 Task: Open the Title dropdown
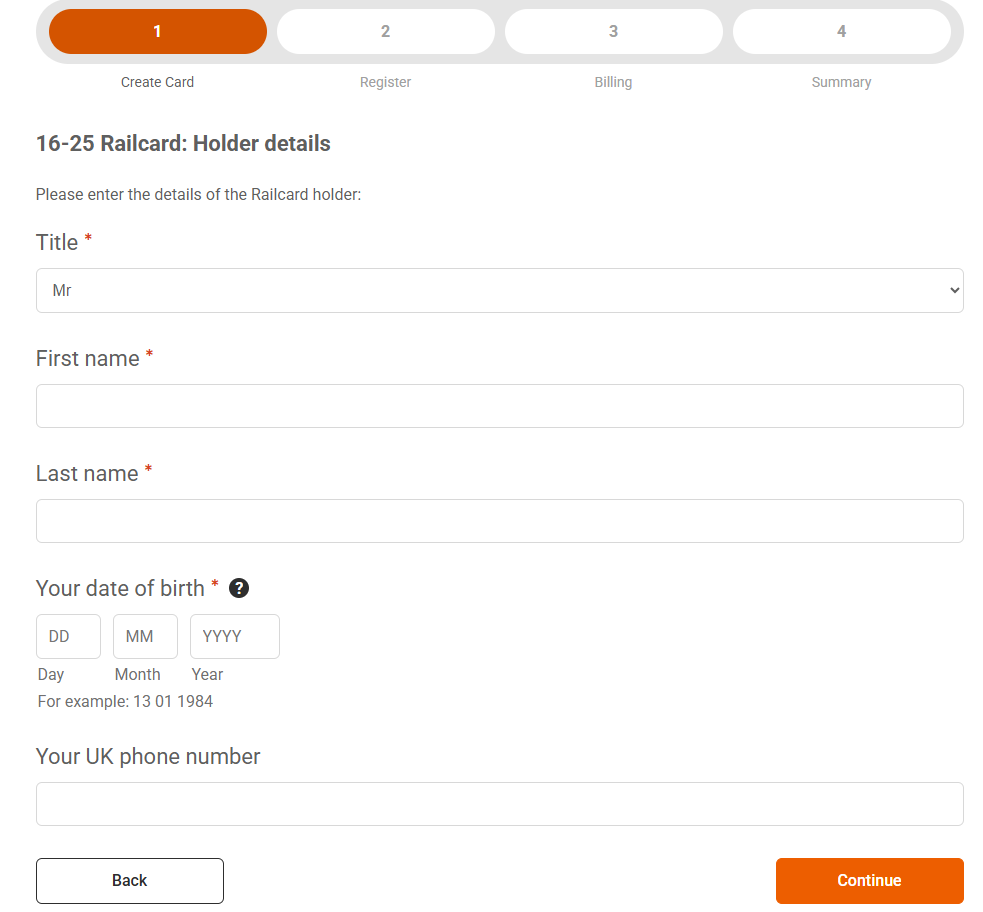pyautogui.click(x=499, y=291)
